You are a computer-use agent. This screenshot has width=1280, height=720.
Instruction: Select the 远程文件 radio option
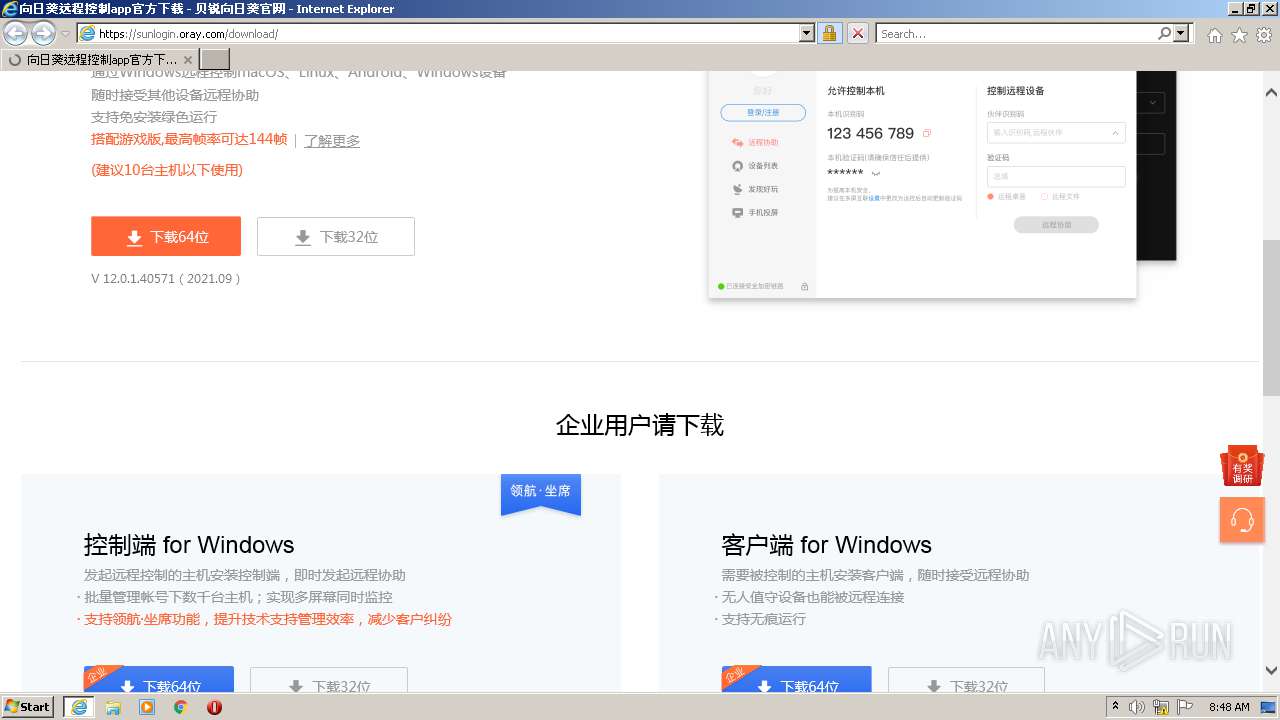[1060, 196]
